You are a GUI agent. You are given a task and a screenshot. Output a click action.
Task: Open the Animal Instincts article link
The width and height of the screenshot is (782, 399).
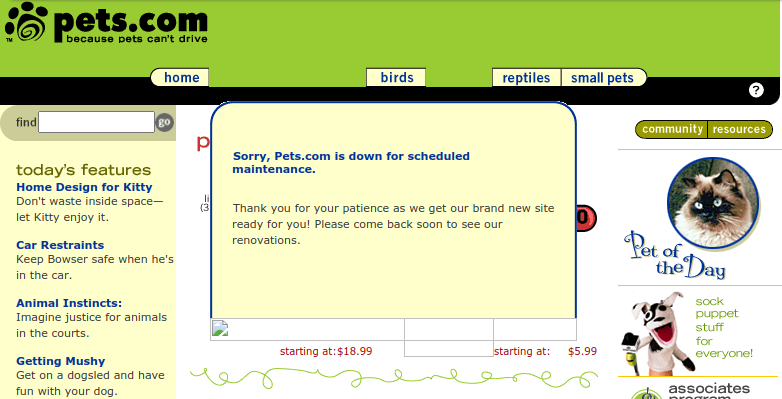click(x=69, y=303)
